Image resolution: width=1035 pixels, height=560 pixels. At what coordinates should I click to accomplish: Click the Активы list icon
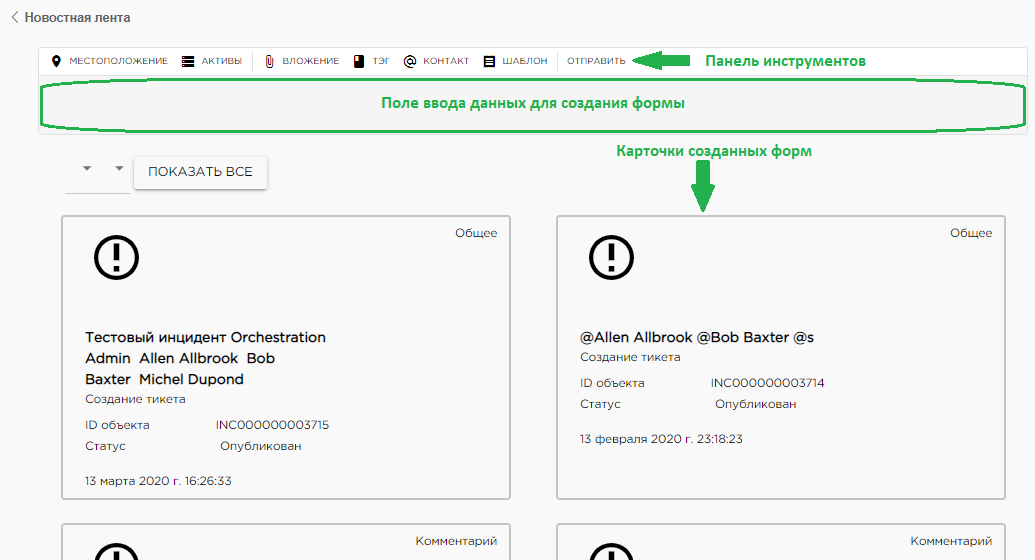(188, 61)
